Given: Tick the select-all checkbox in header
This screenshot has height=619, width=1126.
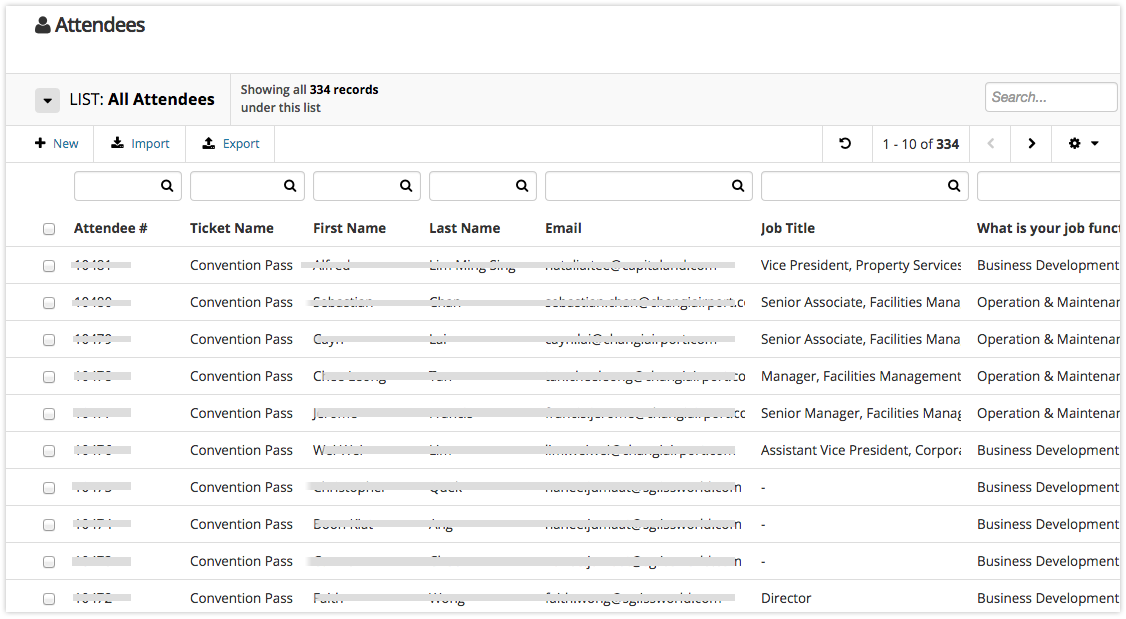Looking at the screenshot, I should (x=49, y=229).
